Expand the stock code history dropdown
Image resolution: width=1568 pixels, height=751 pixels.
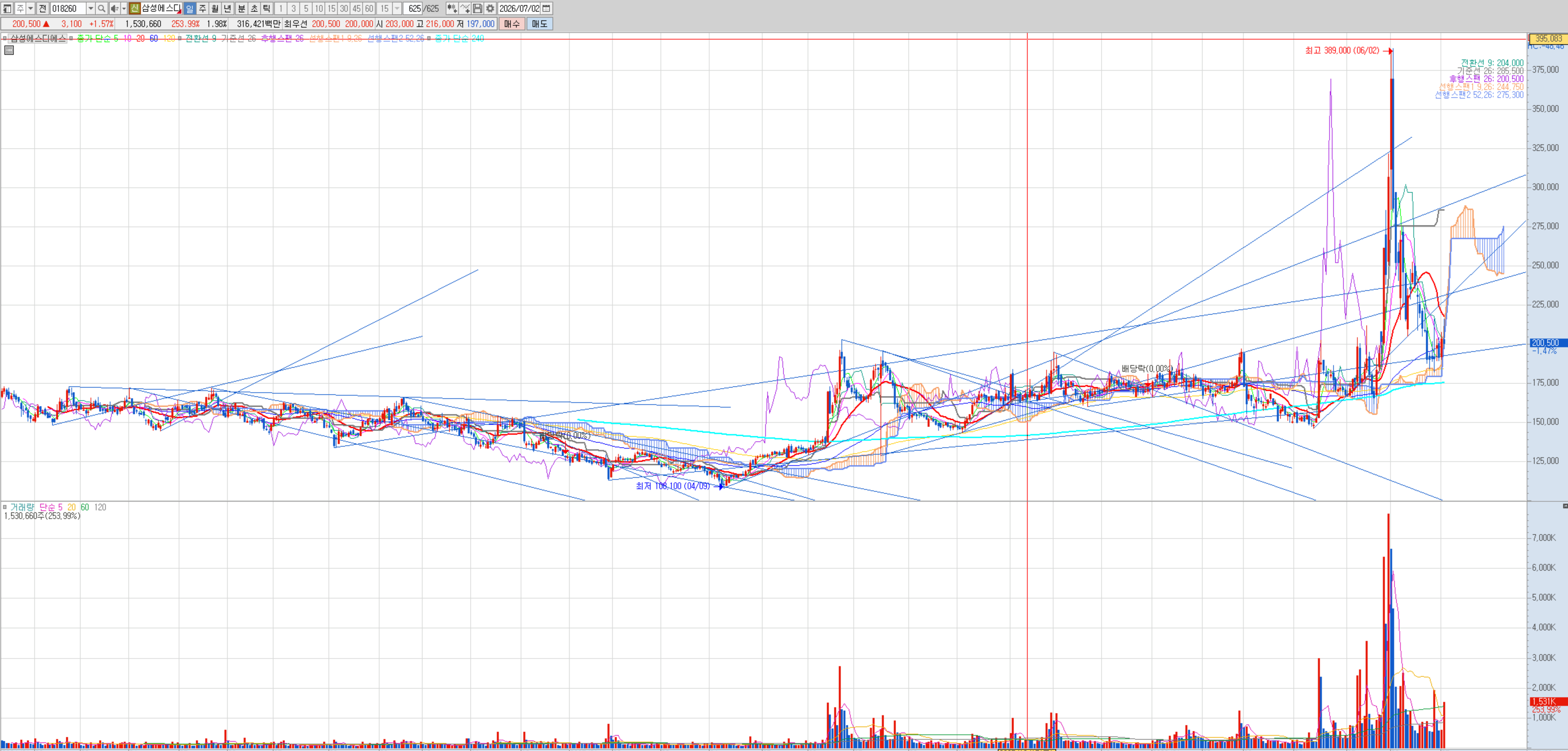pyautogui.click(x=91, y=8)
